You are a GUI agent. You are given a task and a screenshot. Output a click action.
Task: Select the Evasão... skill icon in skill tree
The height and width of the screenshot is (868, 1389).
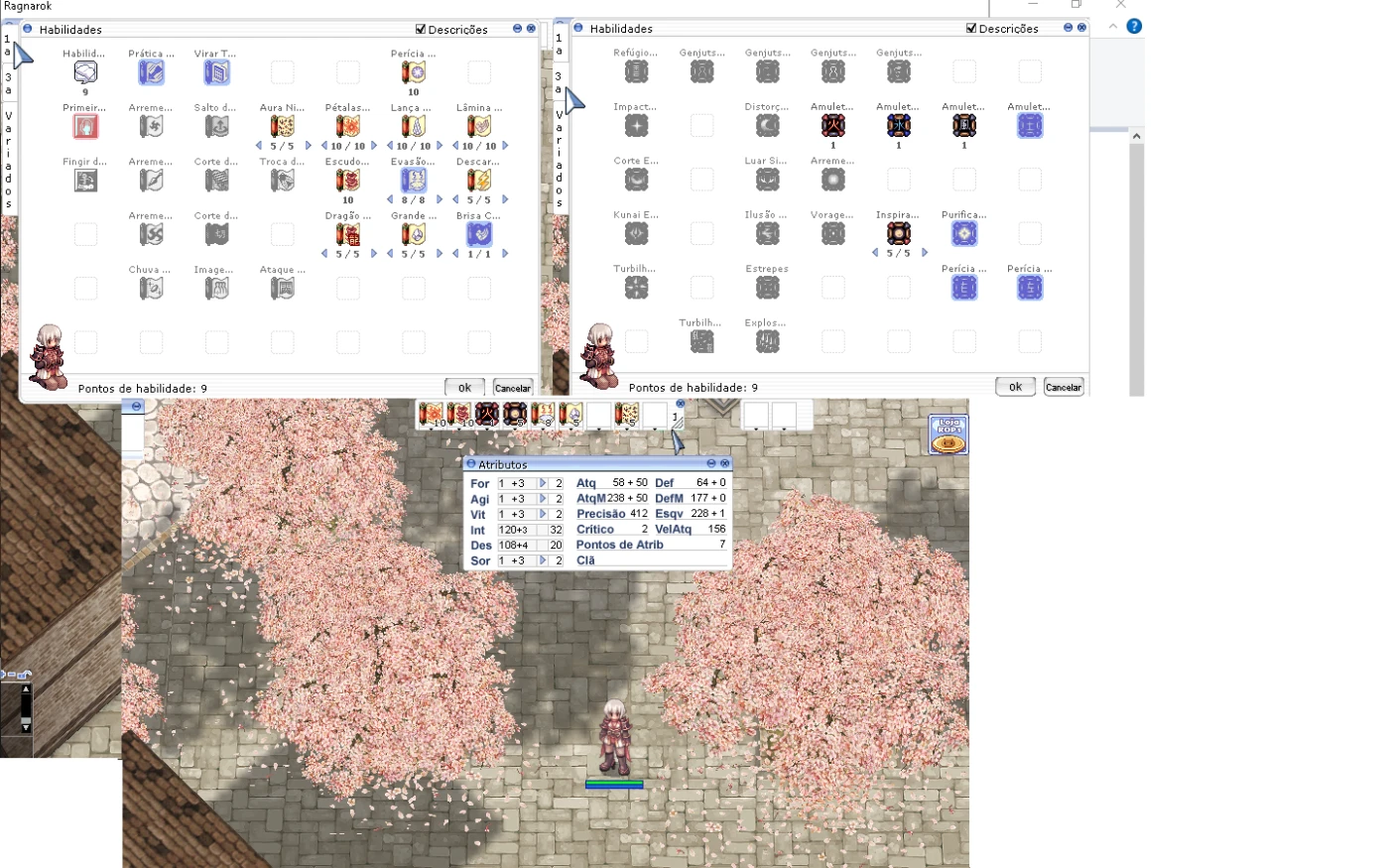(x=413, y=181)
